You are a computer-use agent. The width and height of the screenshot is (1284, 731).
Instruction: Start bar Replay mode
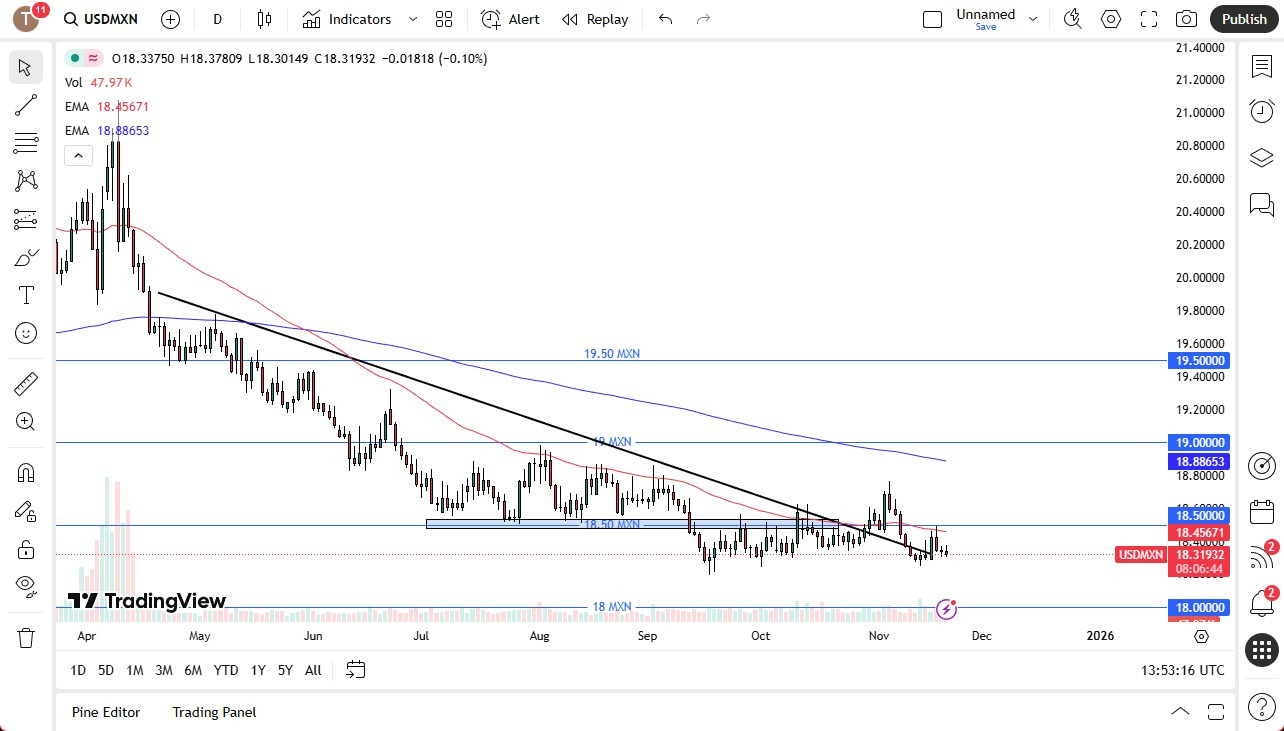click(x=595, y=19)
